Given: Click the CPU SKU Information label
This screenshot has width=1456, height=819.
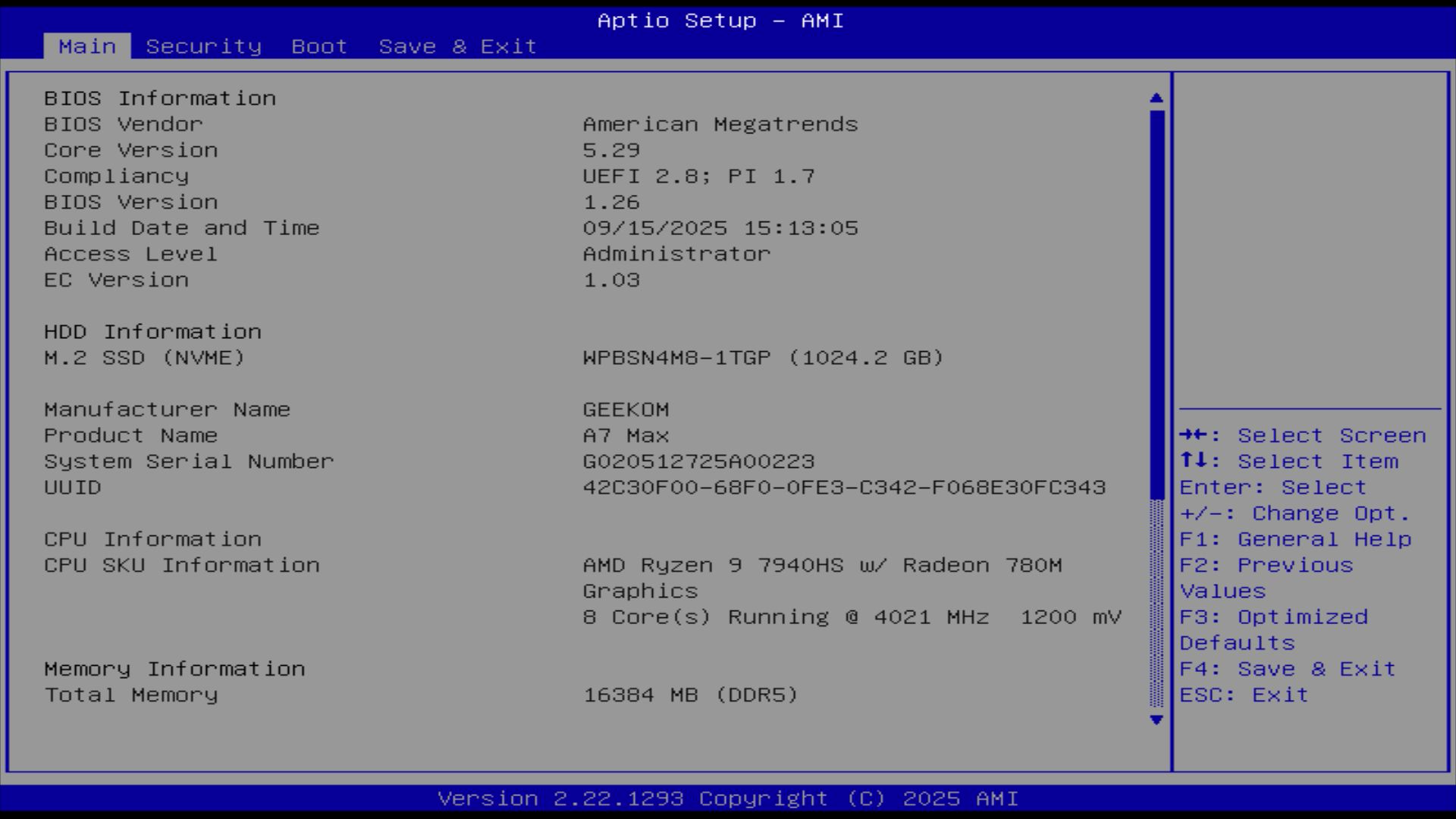Looking at the screenshot, I should [182, 565].
